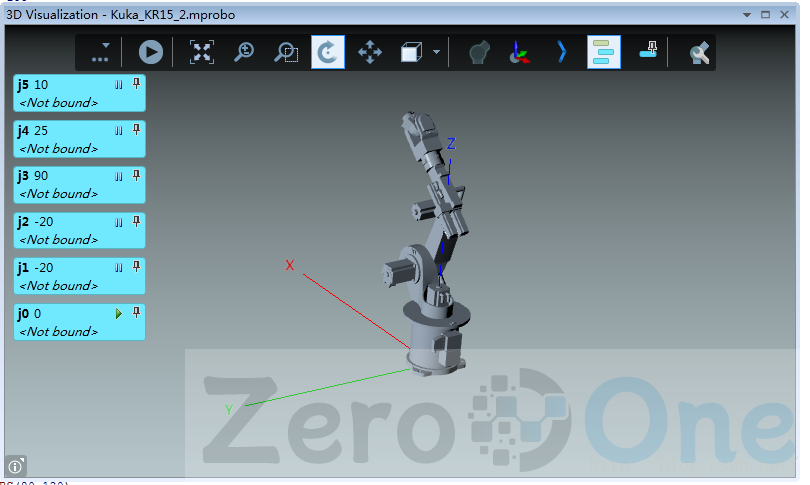Click the red X axis label
The width and height of the screenshot is (810, 485).
pyautogui.click(x=290, y=265)
